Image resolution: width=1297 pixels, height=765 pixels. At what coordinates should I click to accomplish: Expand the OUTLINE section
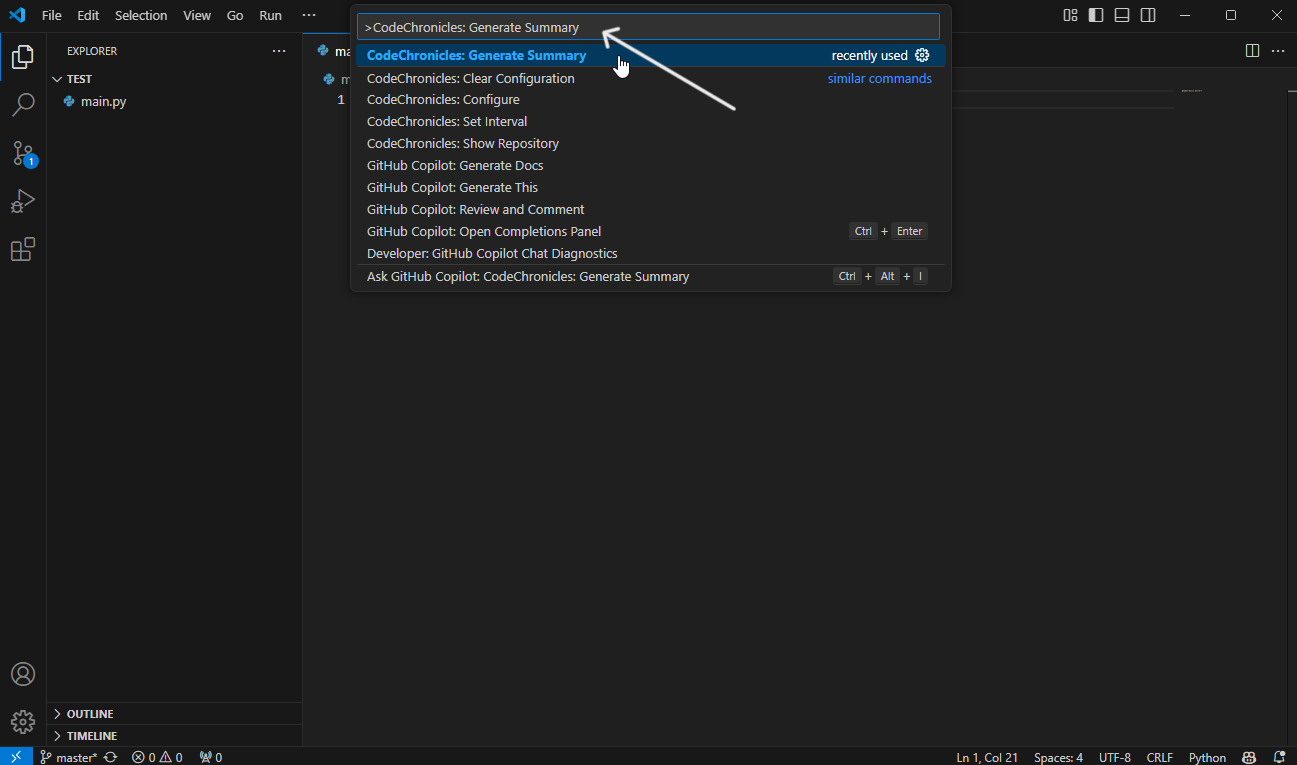(174, 714)
